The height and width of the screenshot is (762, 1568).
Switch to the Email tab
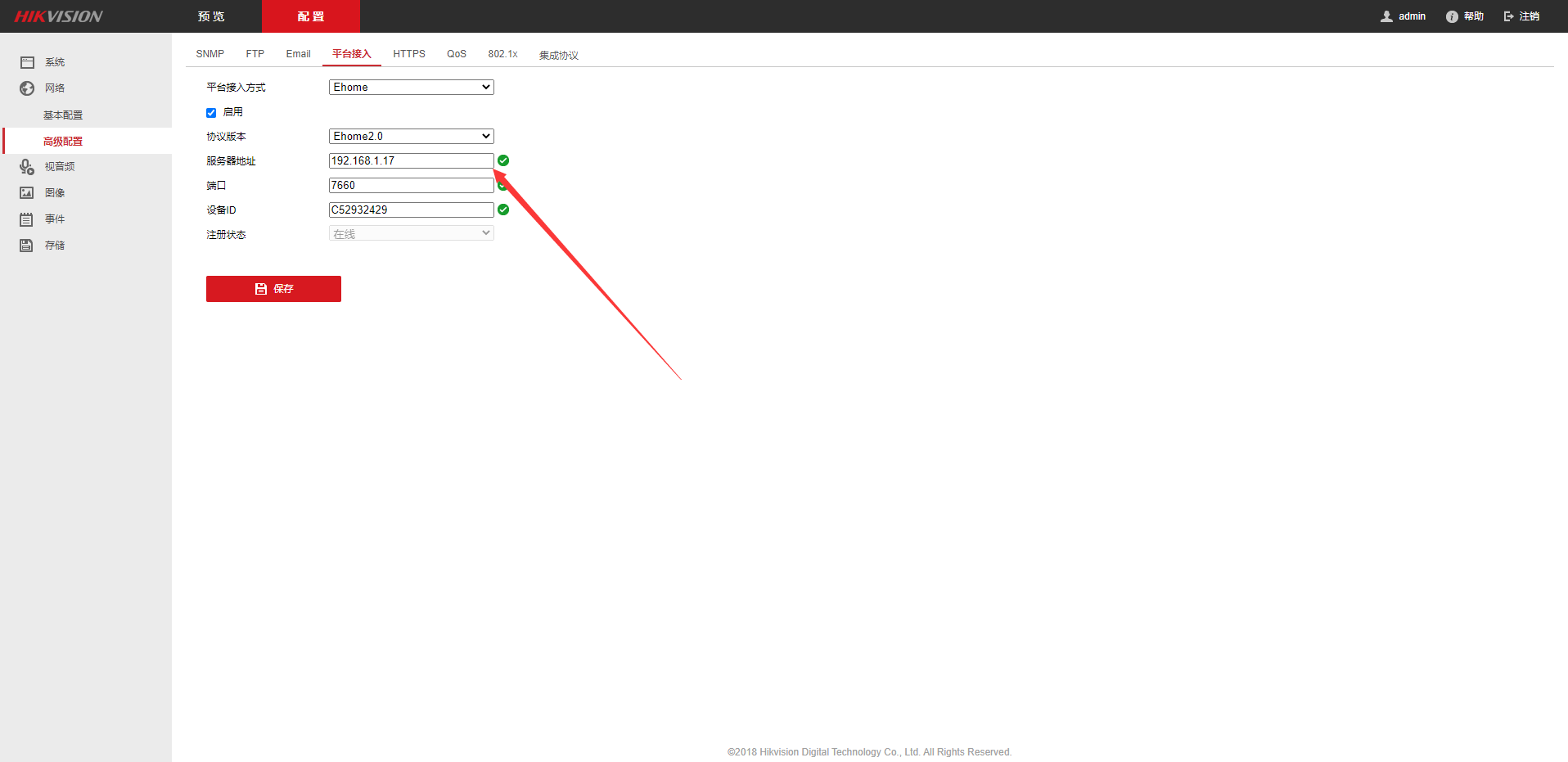coord(298,54)
